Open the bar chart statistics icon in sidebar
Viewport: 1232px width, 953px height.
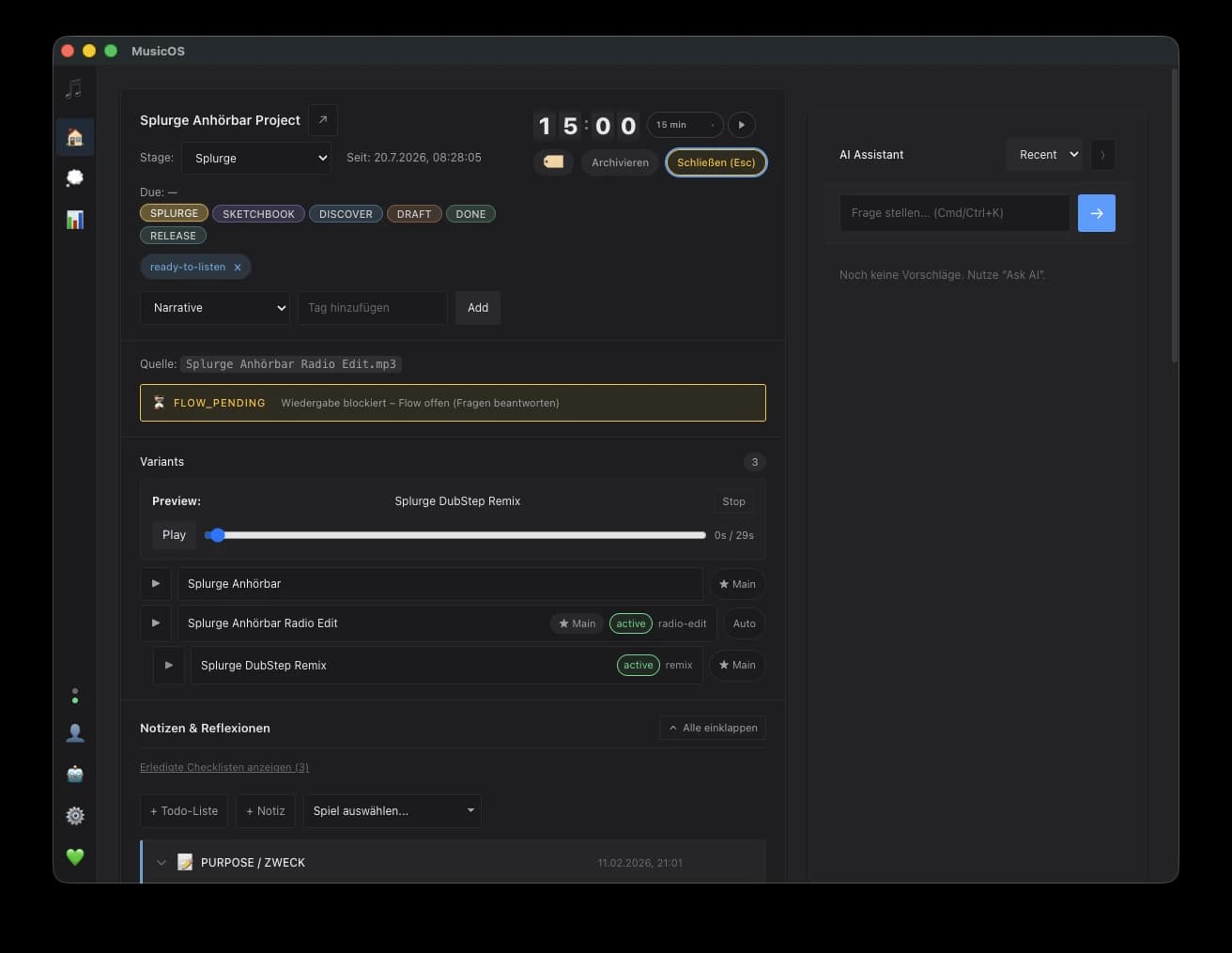click(x=75, y=219)
